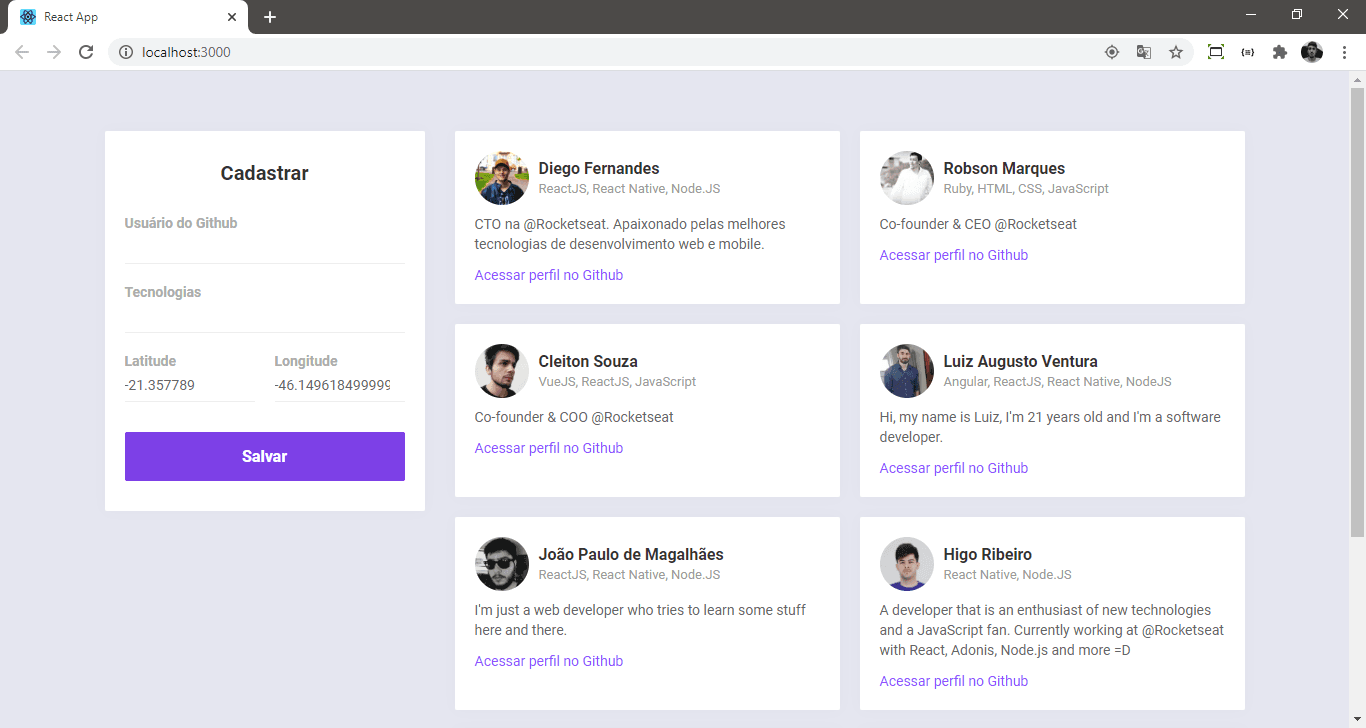Image resolution: width=1366 pixels, height=728 pixels.
Task: Click the screen capture extension icon
Action: 1216,51
